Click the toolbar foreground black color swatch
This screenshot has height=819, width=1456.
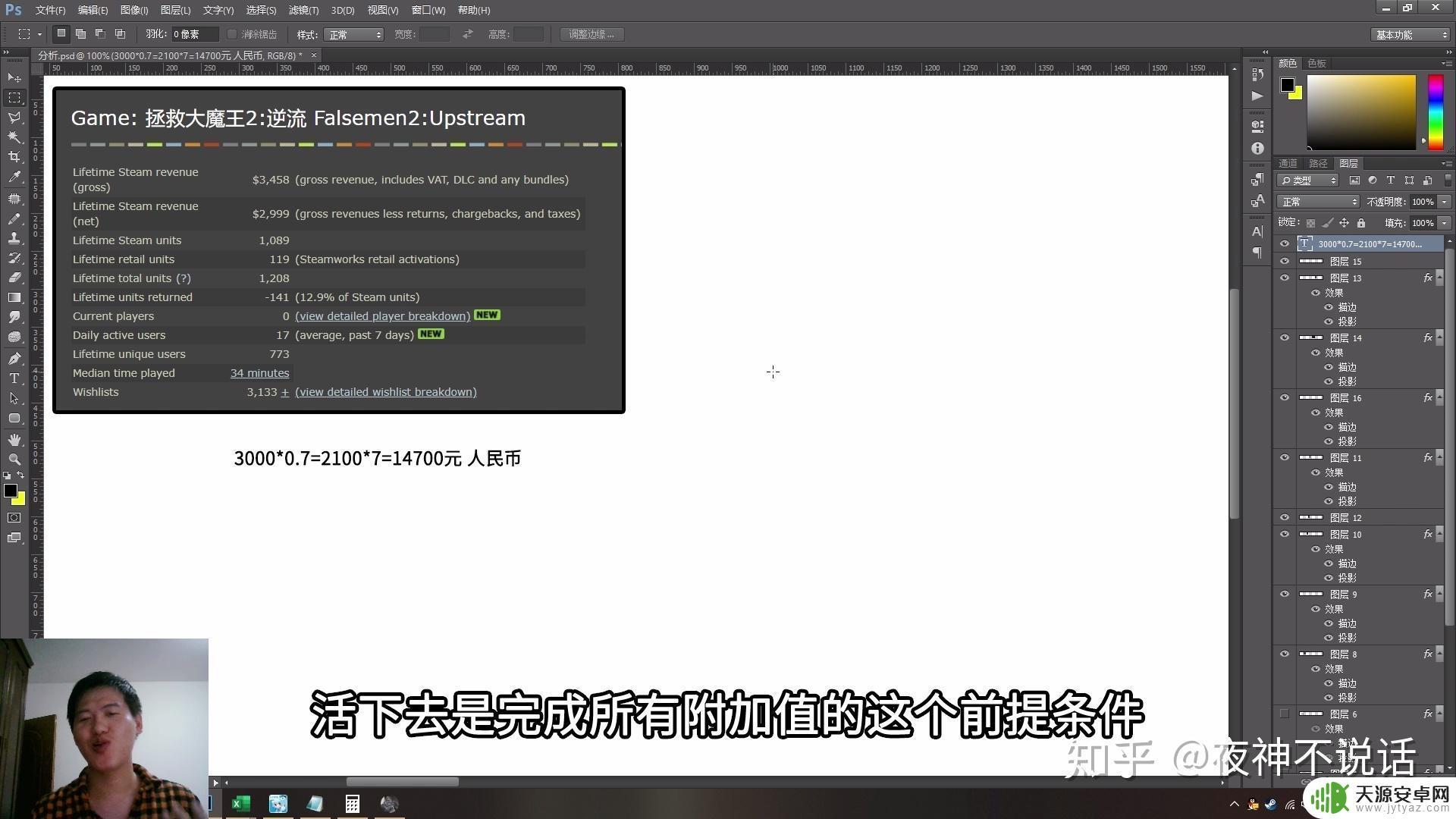(11, 491)
